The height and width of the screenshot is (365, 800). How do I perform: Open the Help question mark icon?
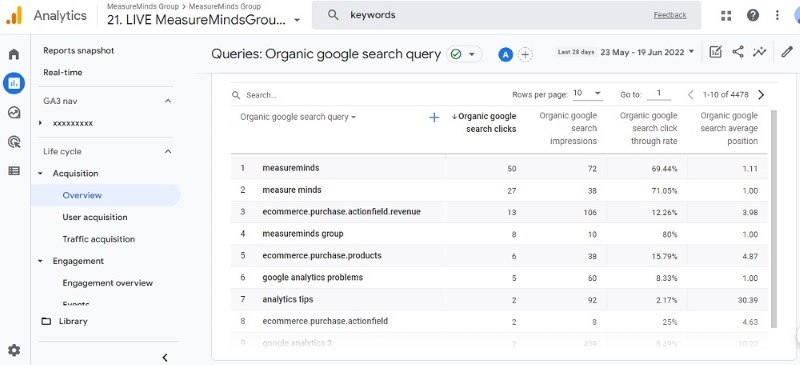[x=753, y=15]
